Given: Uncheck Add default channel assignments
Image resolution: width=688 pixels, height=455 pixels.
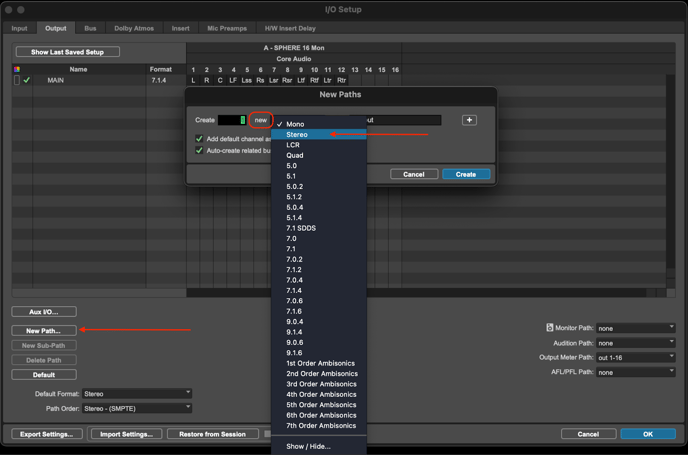Looking at the screenshot, I should (199, 139).
